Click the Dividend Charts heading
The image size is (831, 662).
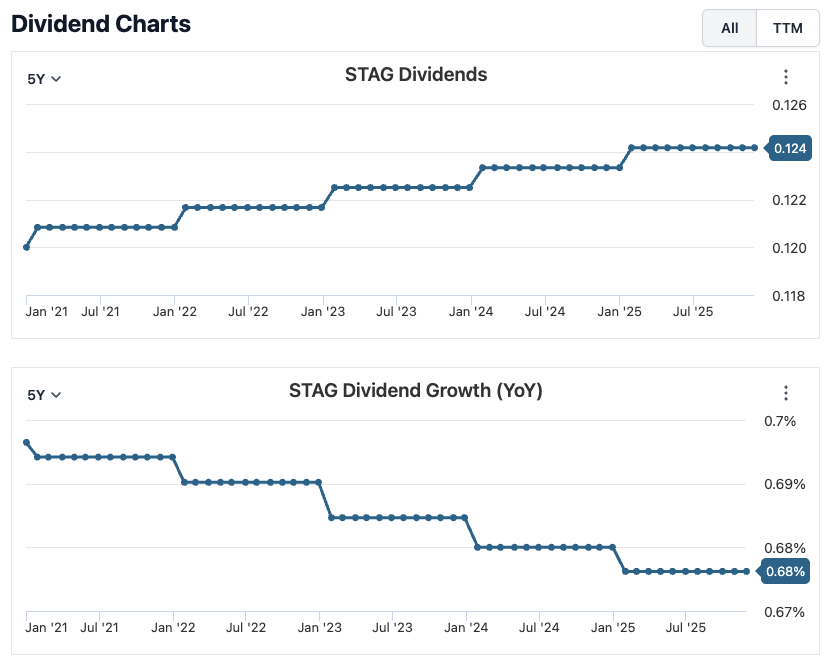coord(101,24)
